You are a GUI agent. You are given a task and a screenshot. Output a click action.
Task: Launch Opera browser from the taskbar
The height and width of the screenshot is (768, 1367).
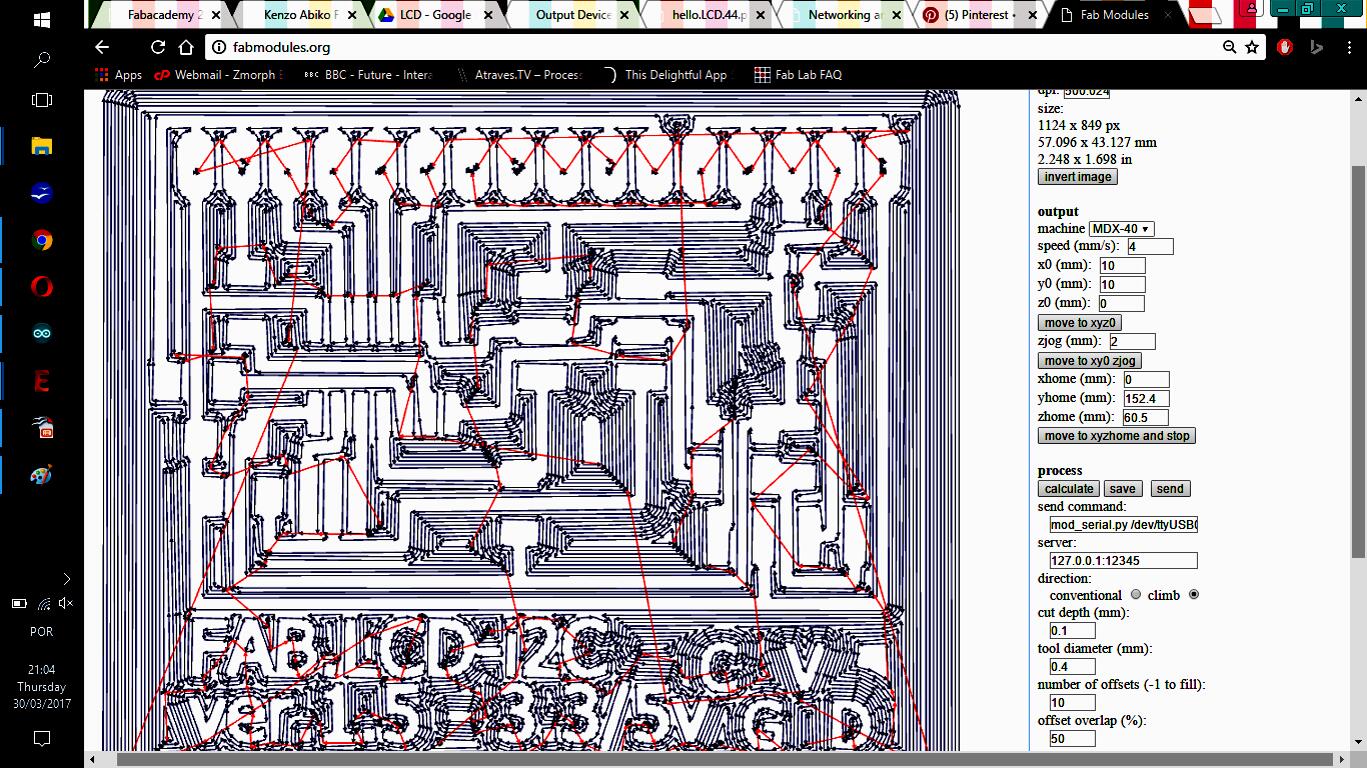tap(42, 287)
